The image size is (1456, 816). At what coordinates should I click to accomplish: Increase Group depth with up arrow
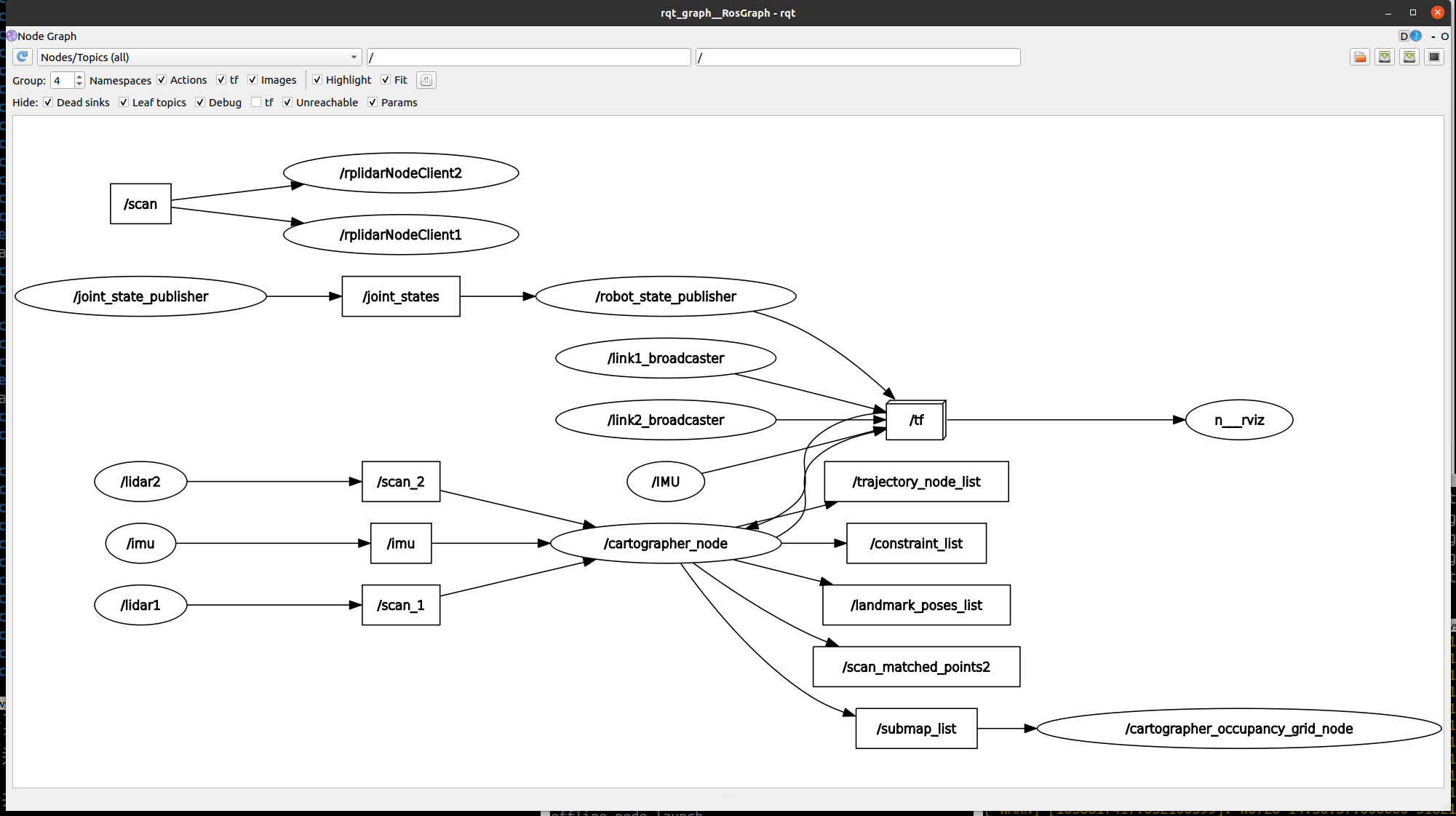click(x=79, y=76)
